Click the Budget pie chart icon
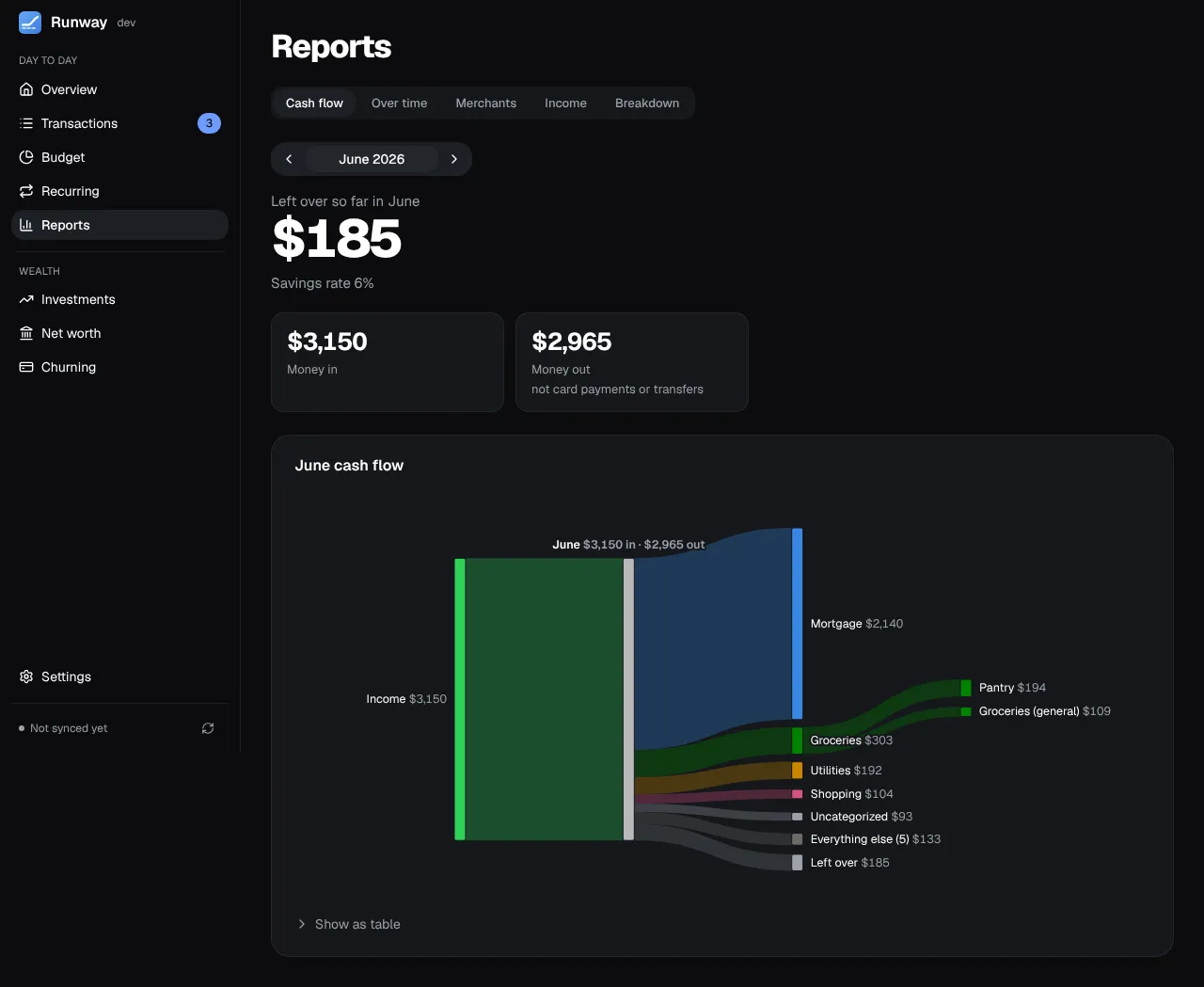Viewport: 1204px width, 987px height. [26, 157]
